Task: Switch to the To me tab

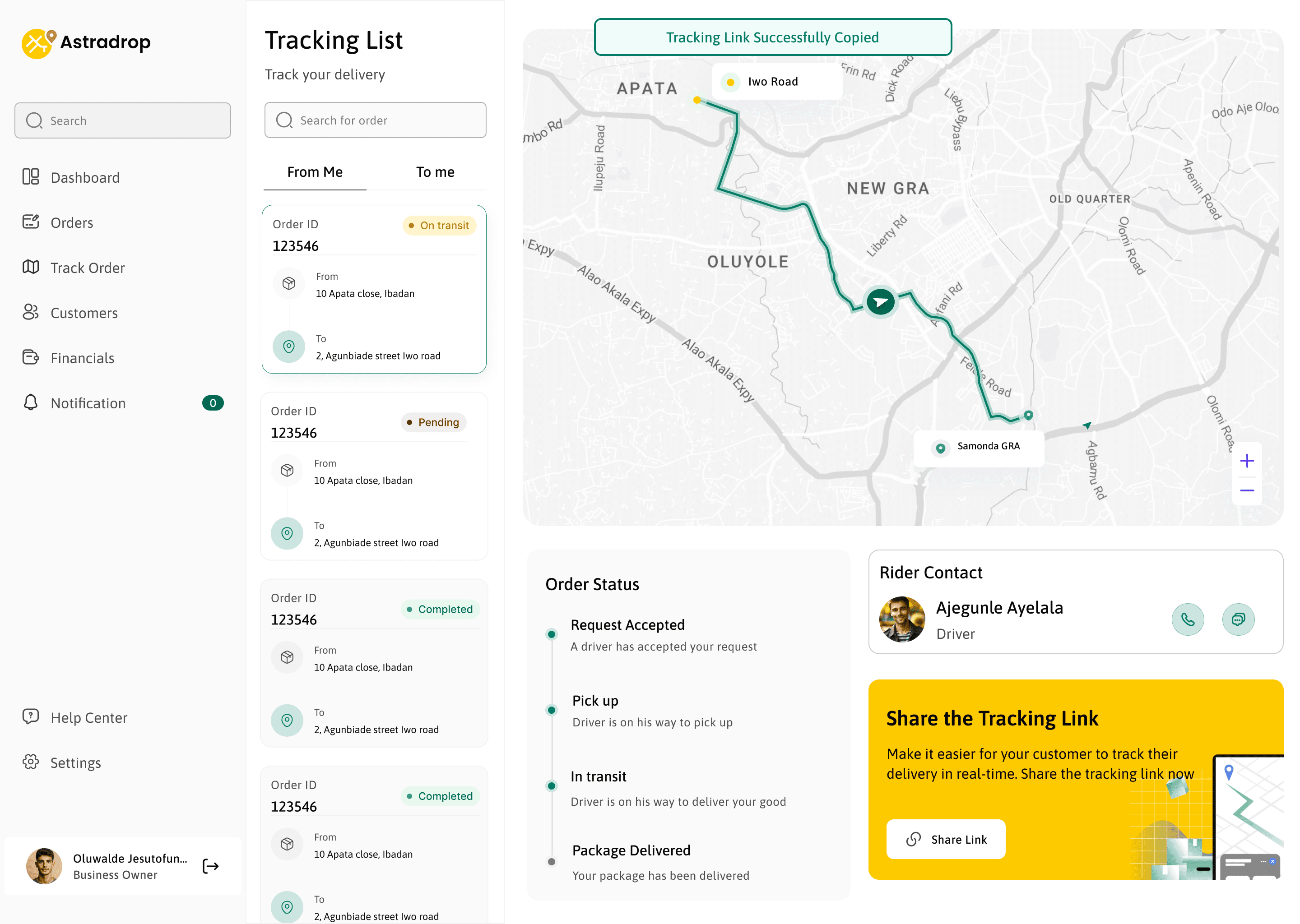Action: point(435,172)
